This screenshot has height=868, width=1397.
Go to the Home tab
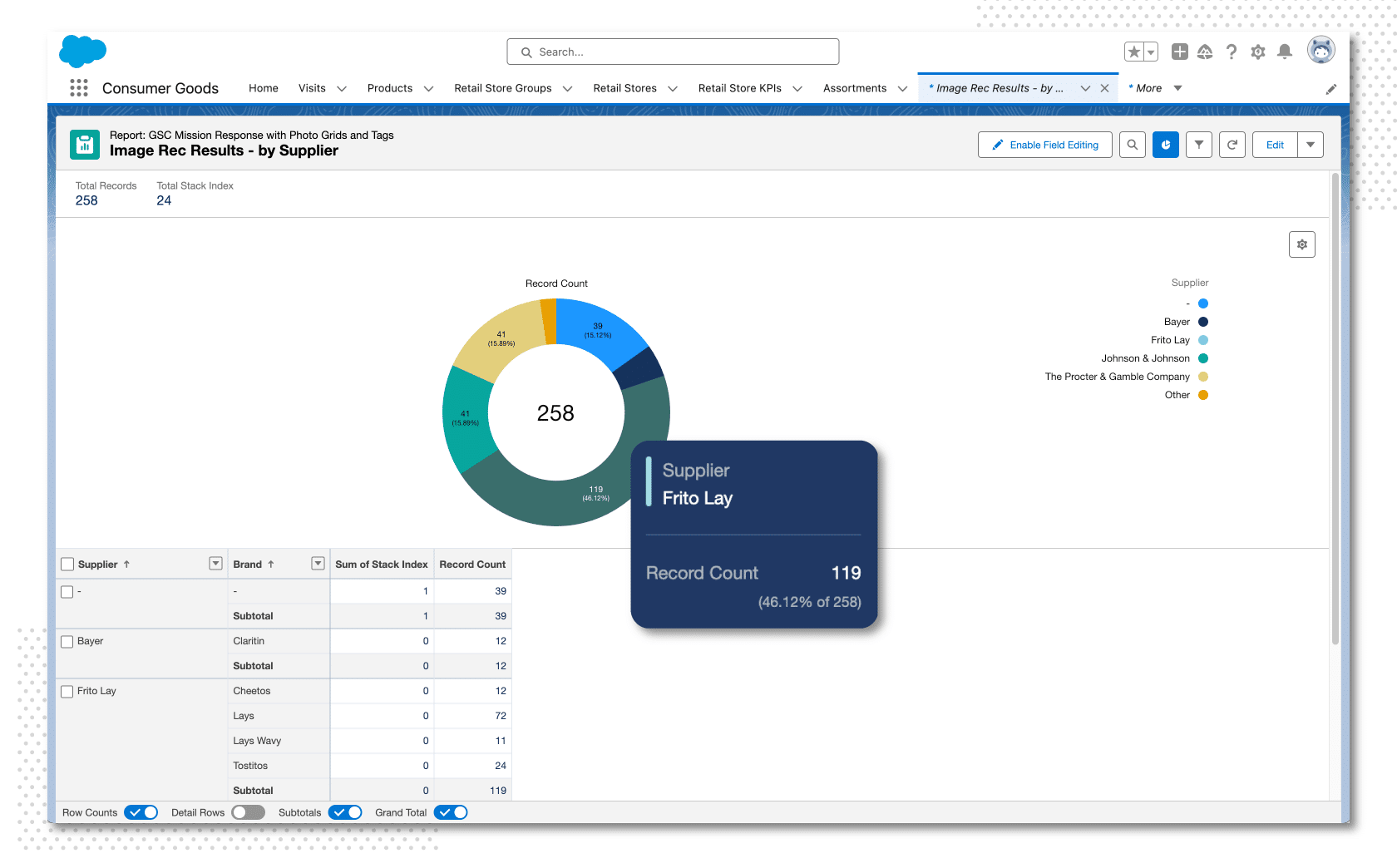pos(264,88)
